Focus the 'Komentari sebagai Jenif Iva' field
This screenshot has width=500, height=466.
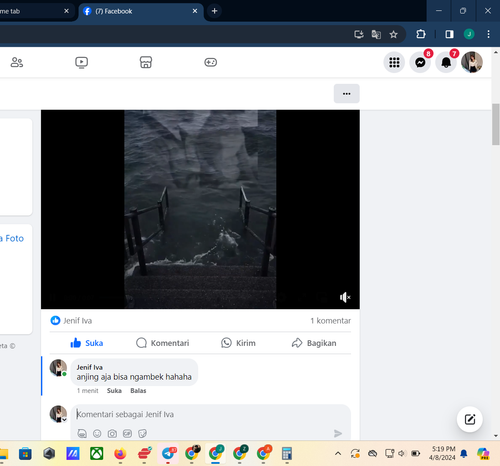click(x=210, y=414)
